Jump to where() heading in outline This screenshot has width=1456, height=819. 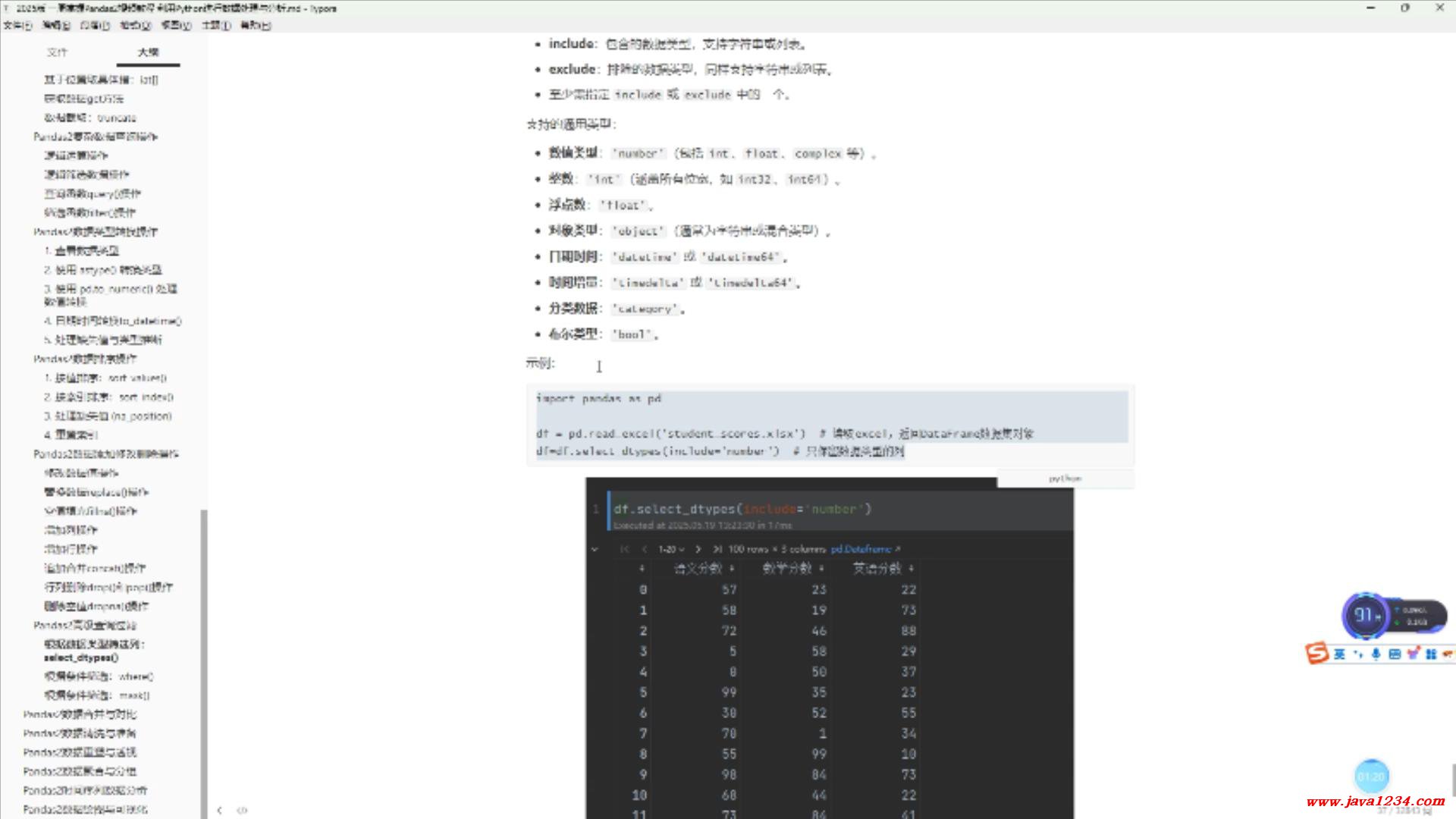(99, 676)
